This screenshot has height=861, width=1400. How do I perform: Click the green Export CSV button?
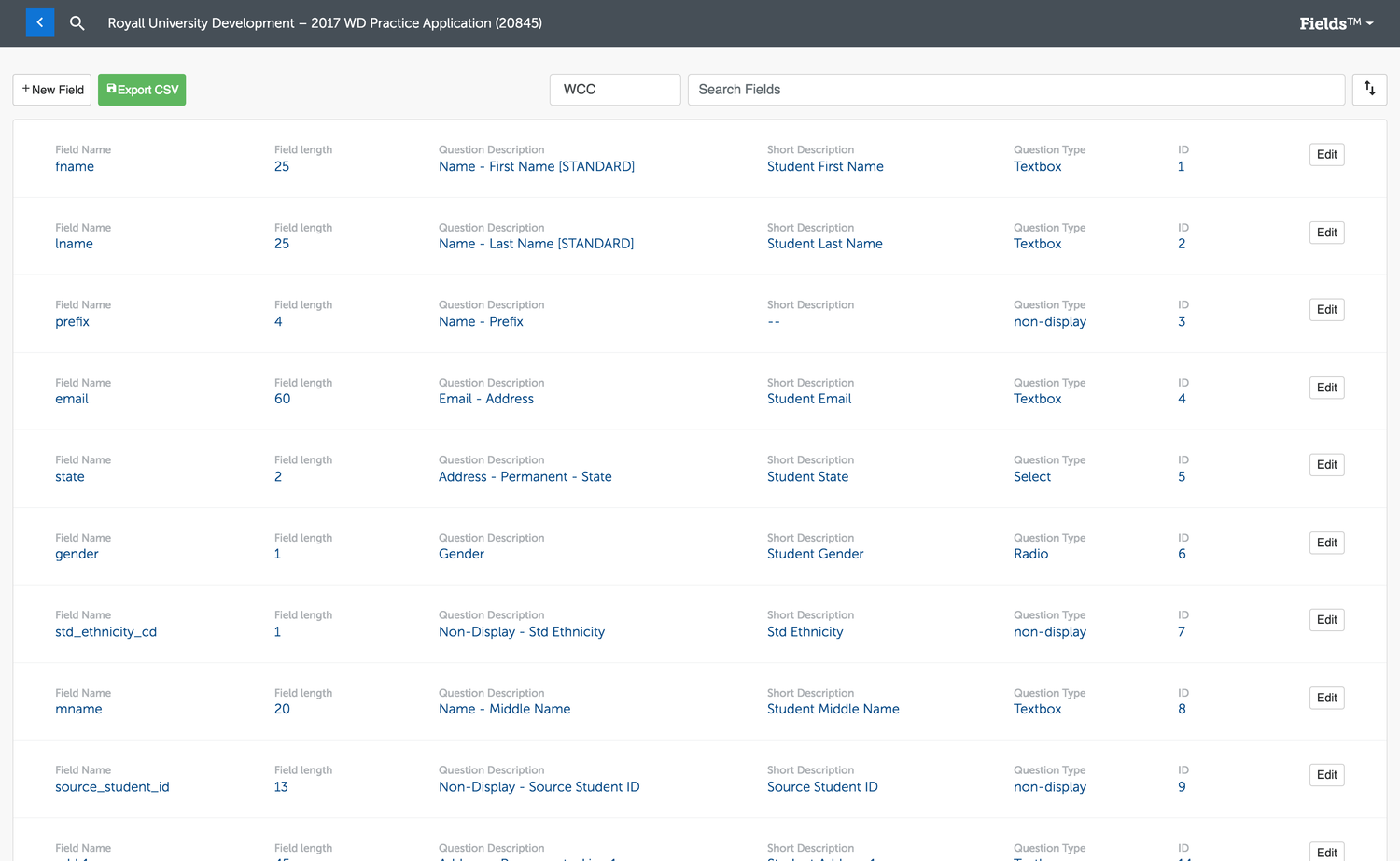coord(141,89)
